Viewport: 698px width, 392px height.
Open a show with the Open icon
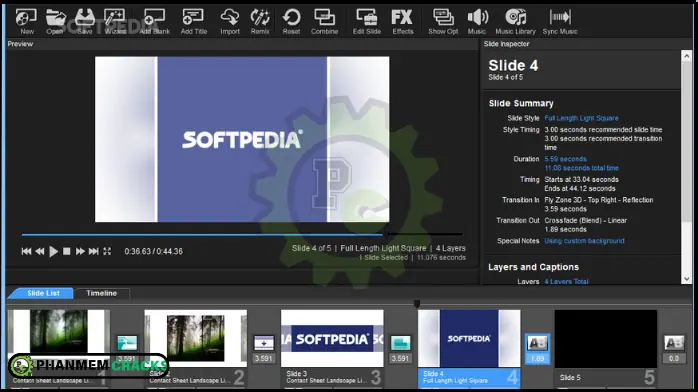(x=55, y=21)
